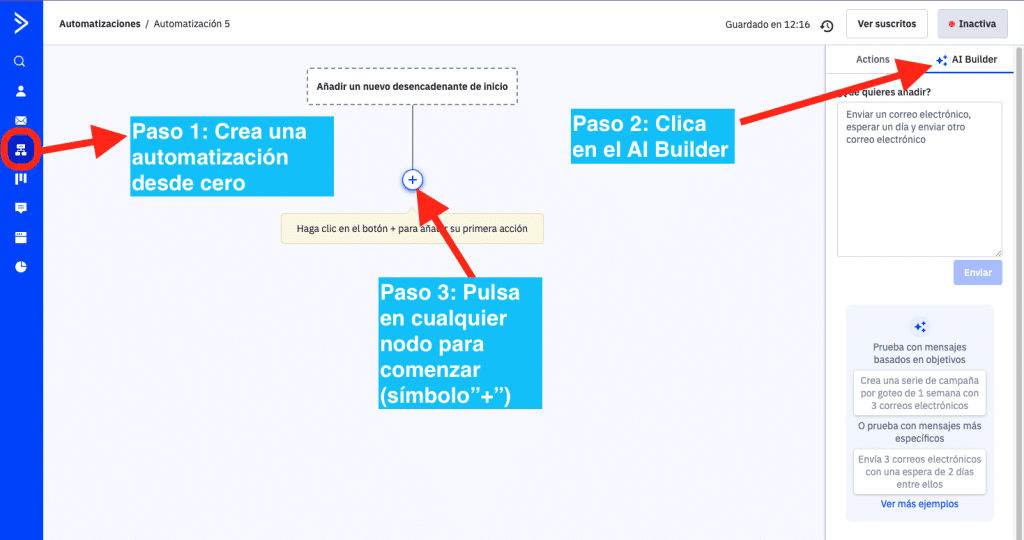Click Añadir un nuevo desencadenante de inicio

coord(412,86)
